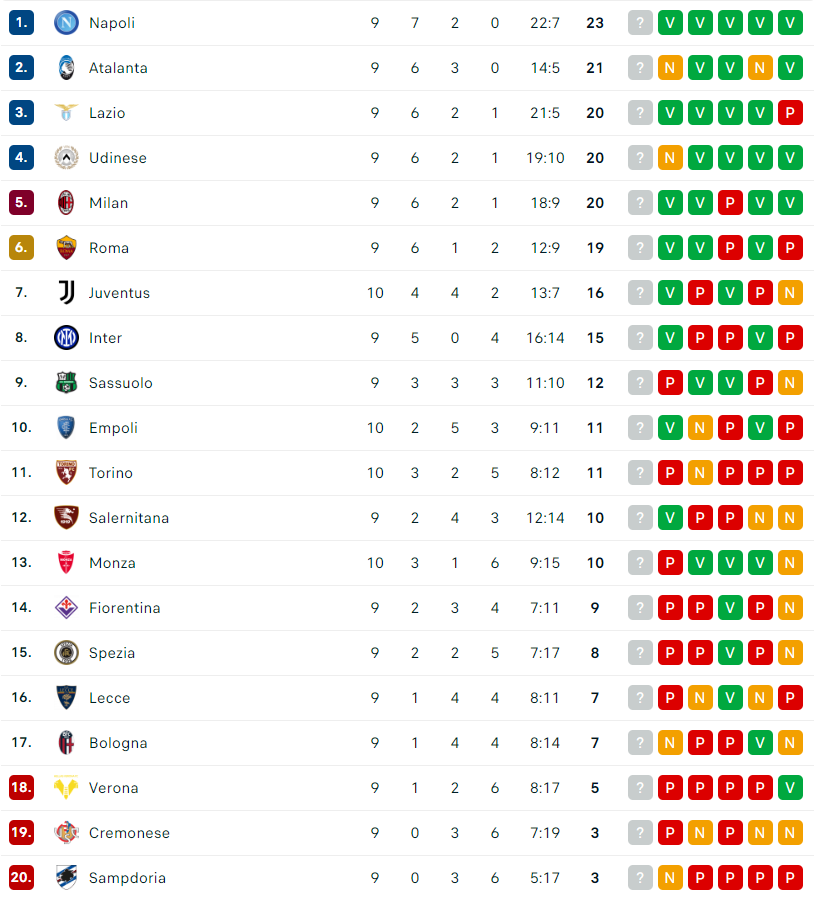Image resolution: width=817 pixels, height=897 pixels.
Task: Click the rank 6 gold position badge
Action: pos(21,248)
